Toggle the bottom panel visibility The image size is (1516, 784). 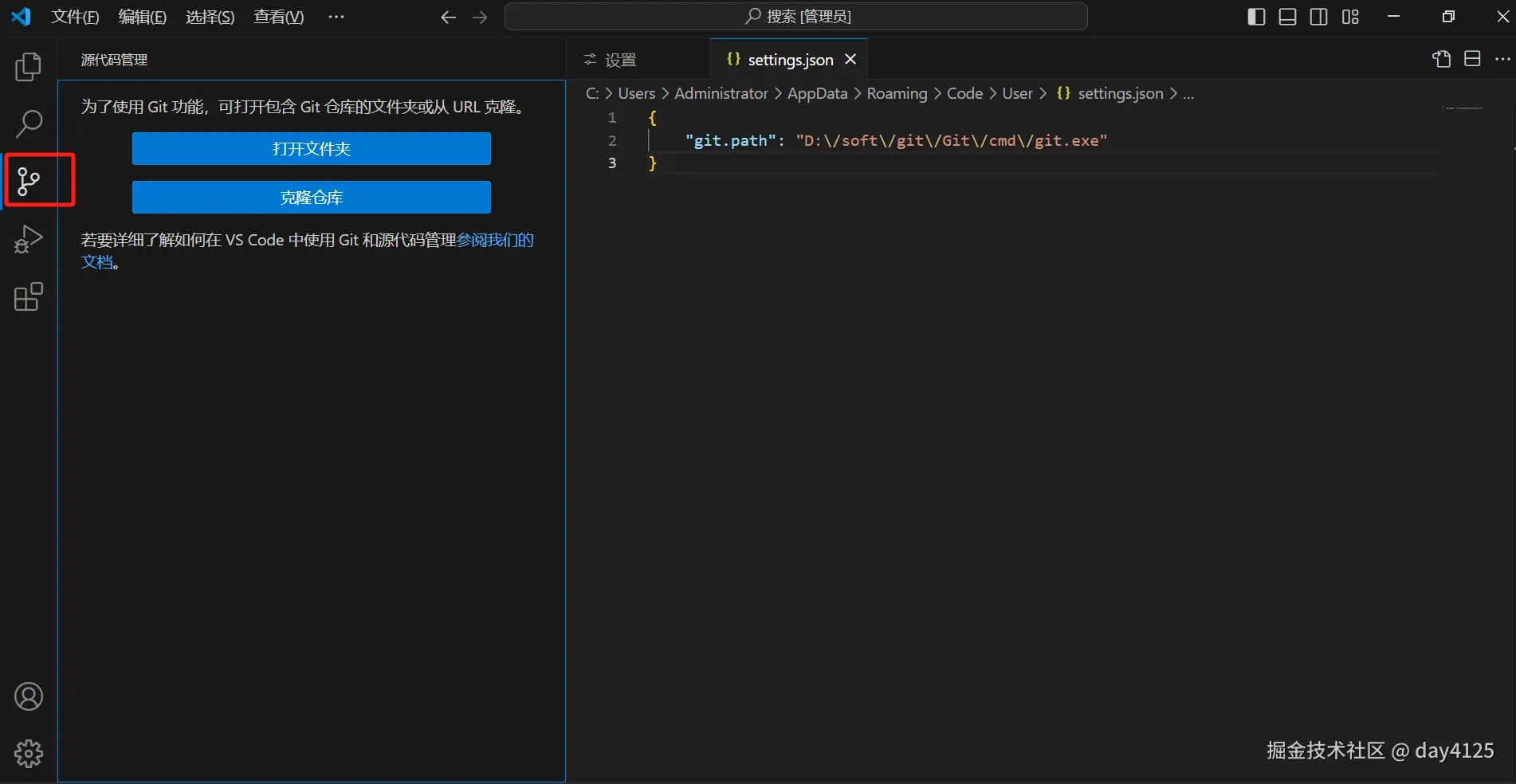(1287, 17)
